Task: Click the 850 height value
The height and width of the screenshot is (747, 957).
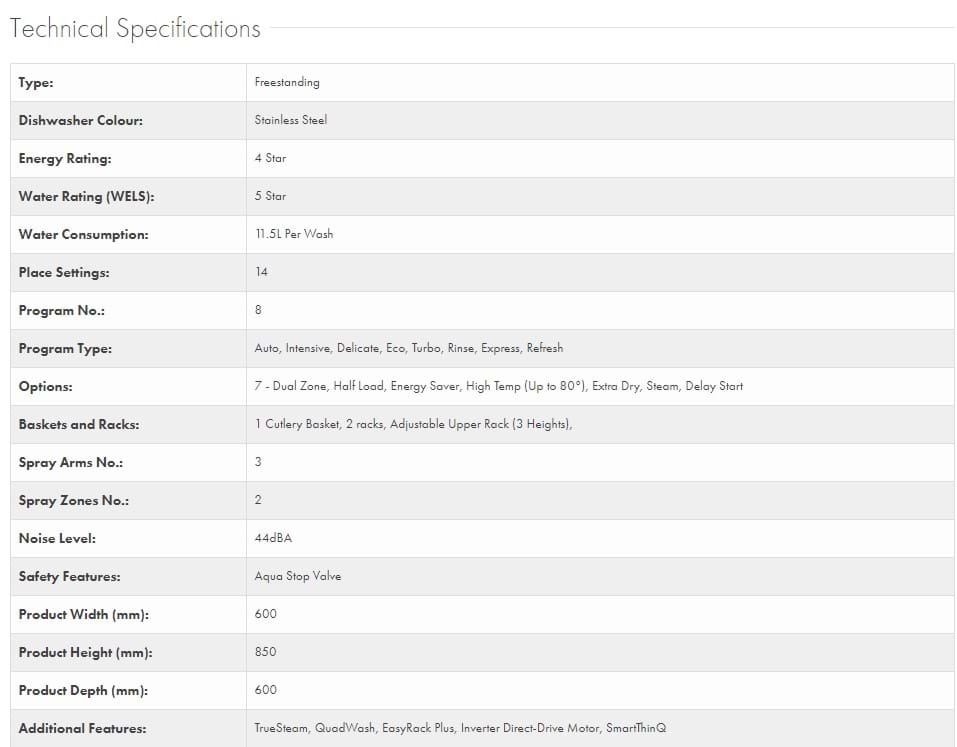Action: click(265, 653)
